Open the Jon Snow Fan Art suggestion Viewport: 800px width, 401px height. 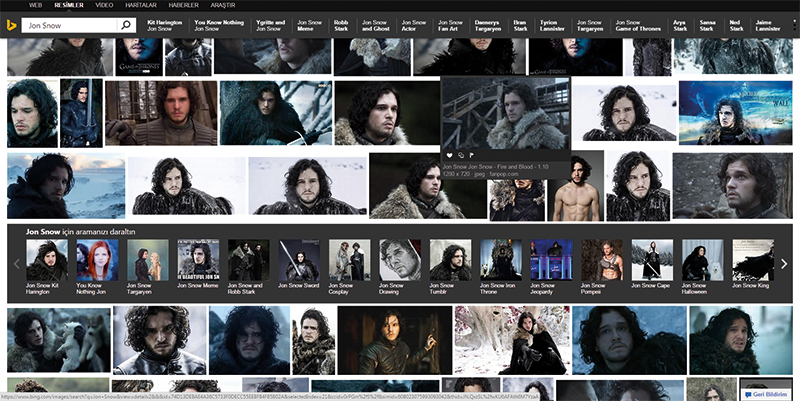tap(450, 26)
